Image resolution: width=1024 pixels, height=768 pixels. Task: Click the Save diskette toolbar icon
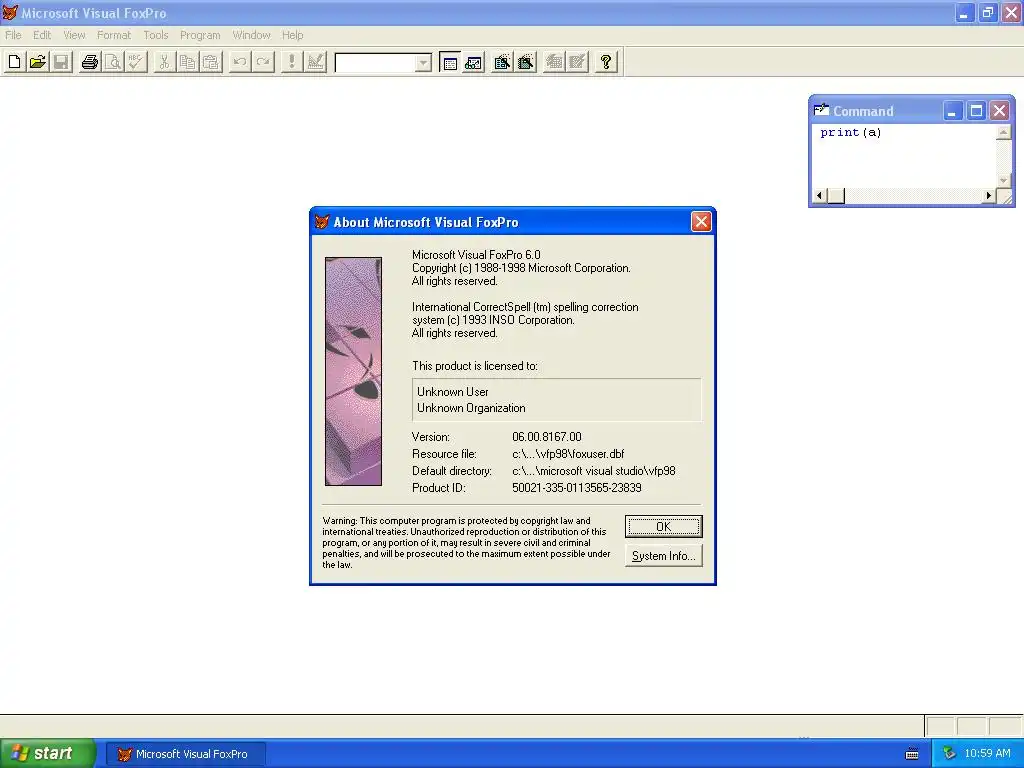(61, 62)
